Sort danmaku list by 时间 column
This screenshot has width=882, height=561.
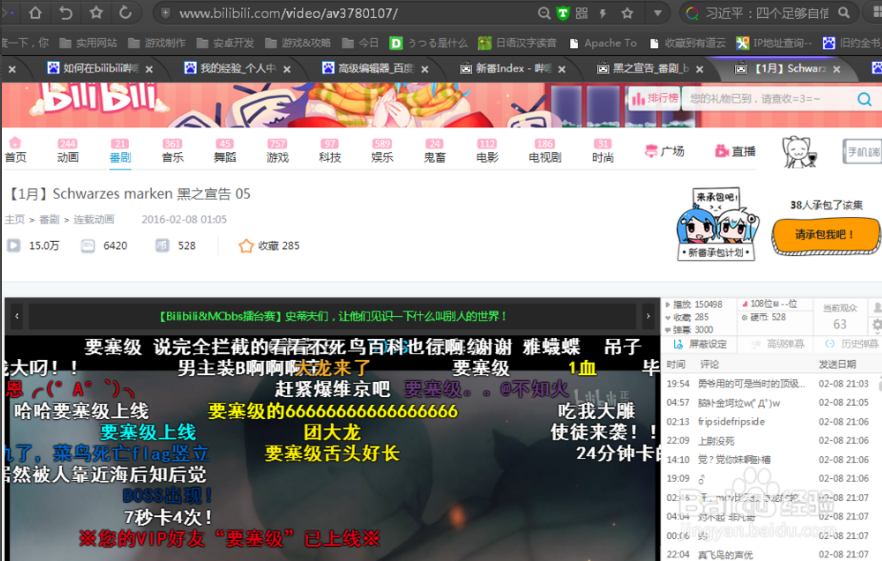(676, 364)
